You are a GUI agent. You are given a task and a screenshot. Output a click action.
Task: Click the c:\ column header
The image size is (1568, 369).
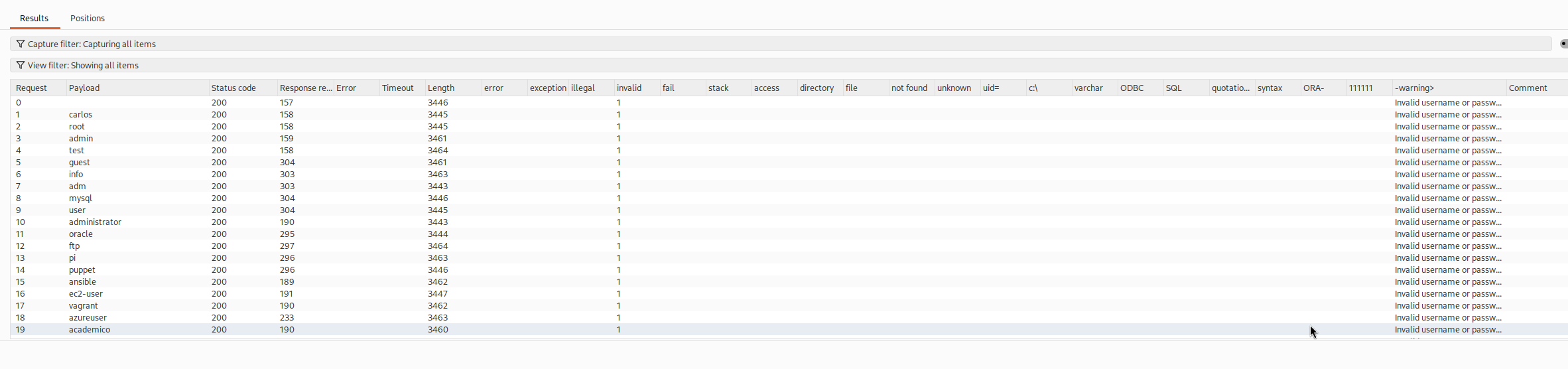pos(1049,88)
